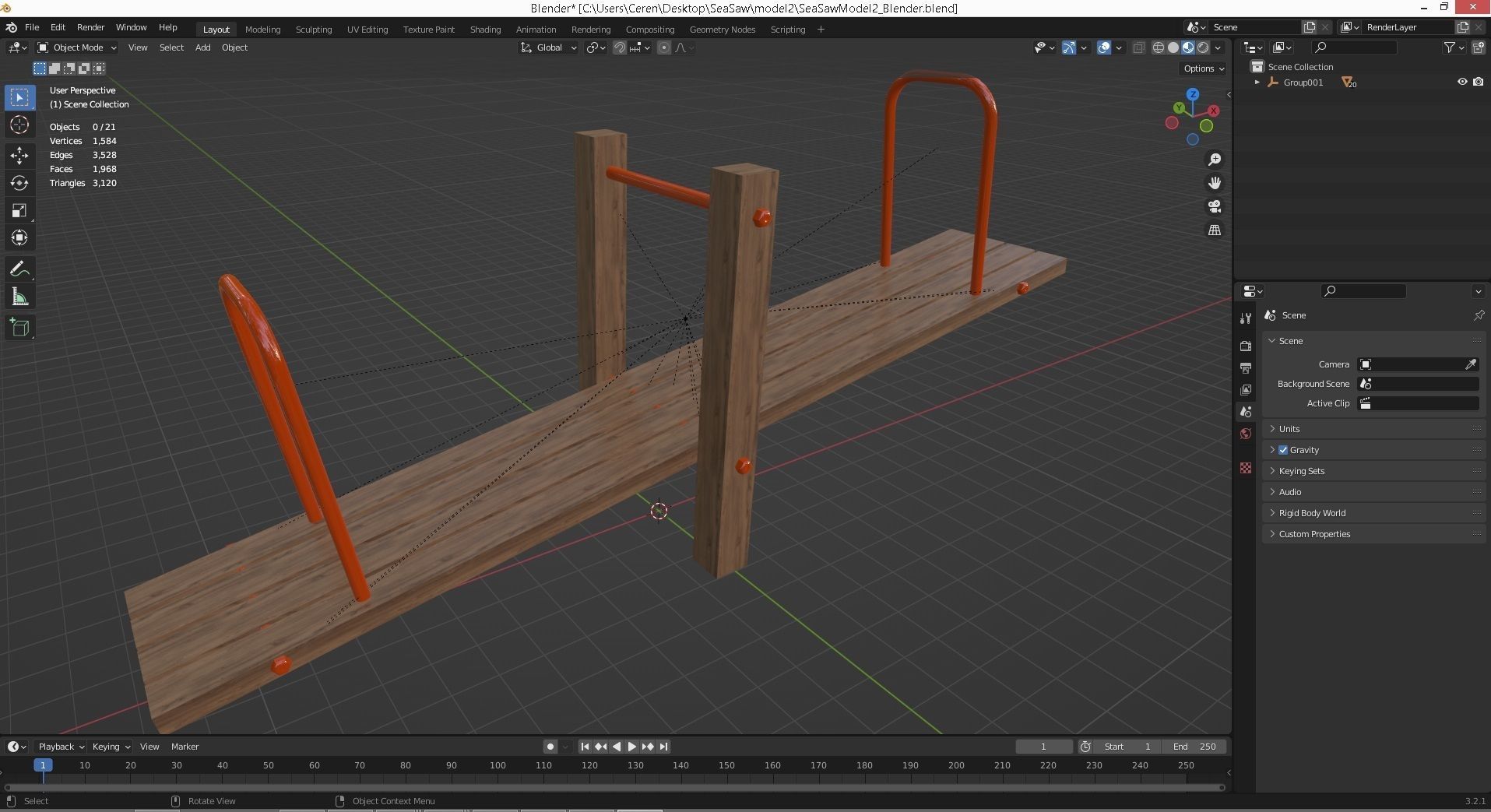This screenshot has width=1491, height=812.
Task: Click the pan view hand icon
Action: [1215, 183]
